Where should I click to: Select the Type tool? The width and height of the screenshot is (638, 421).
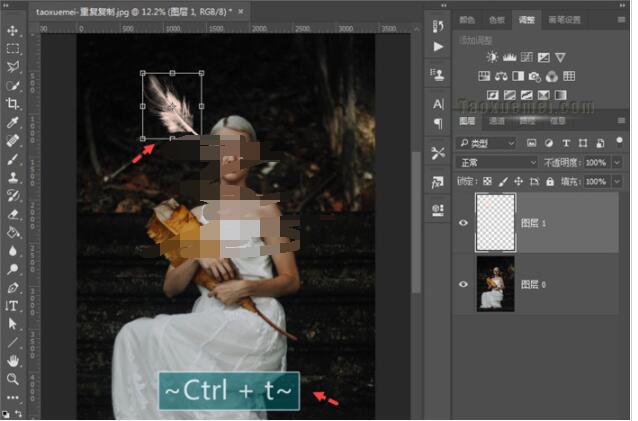point(13,306)
